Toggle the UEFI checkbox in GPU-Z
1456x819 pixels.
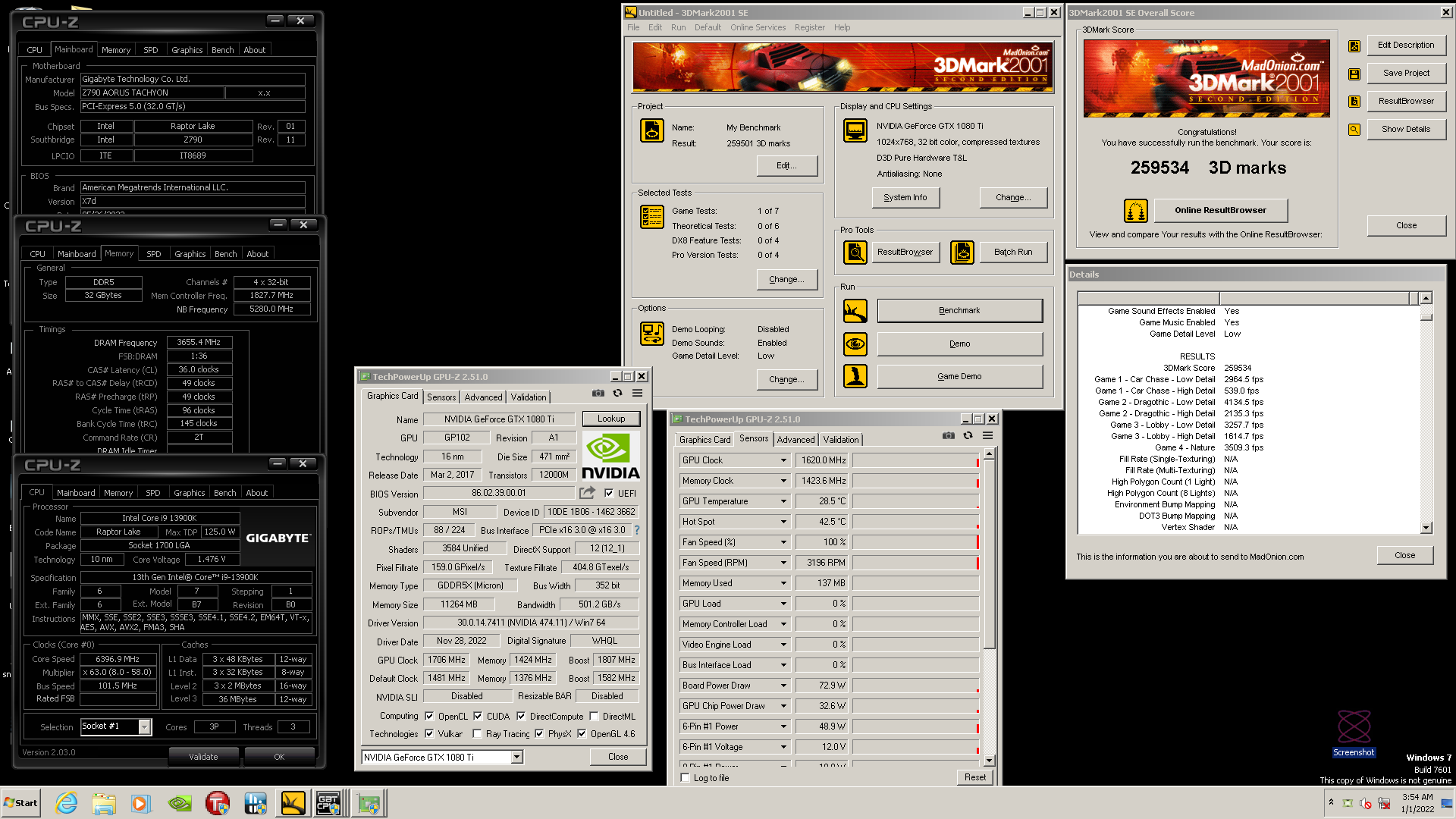tap(609, 493)
